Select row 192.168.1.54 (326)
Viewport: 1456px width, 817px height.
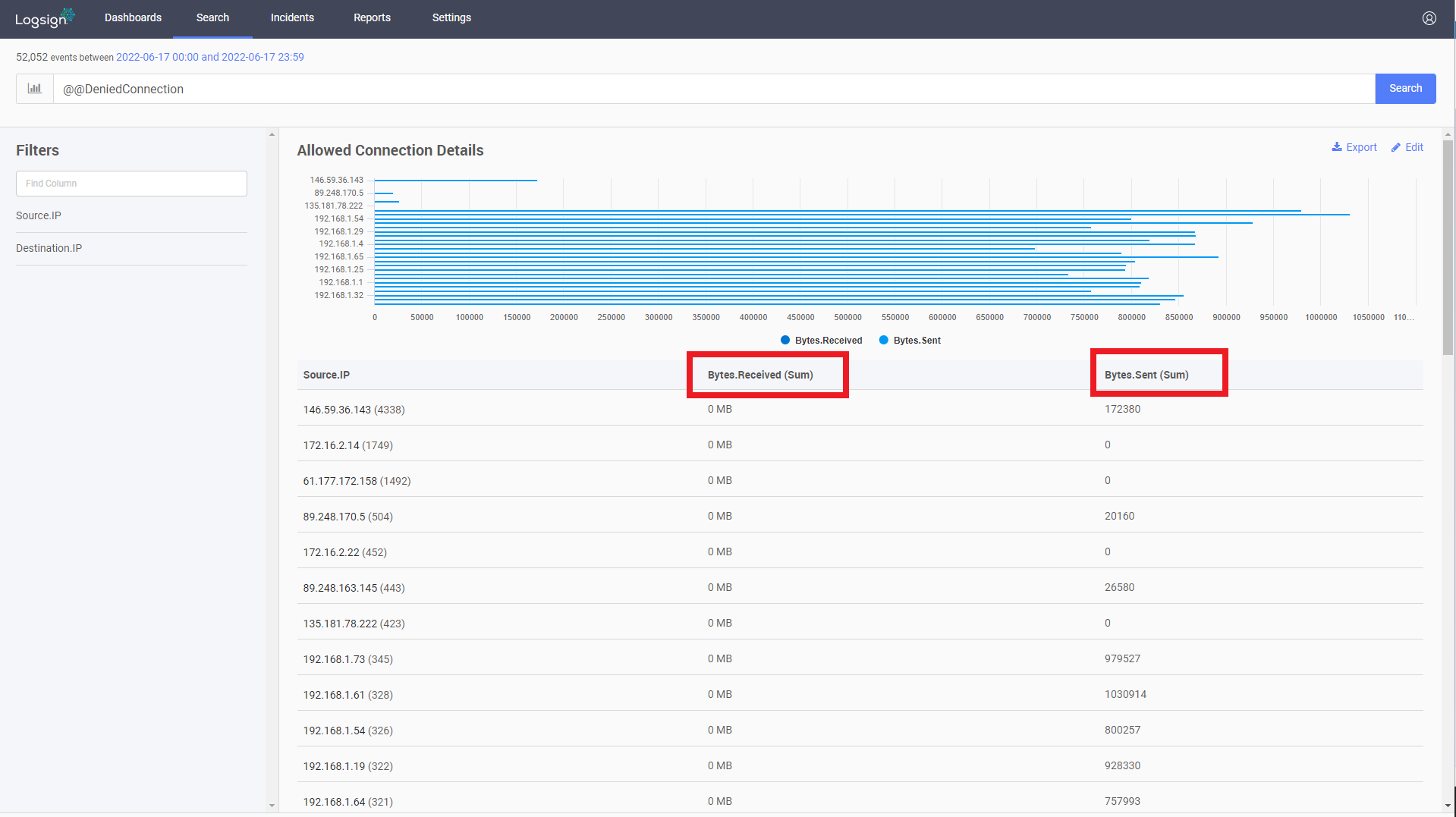(860, 730)
